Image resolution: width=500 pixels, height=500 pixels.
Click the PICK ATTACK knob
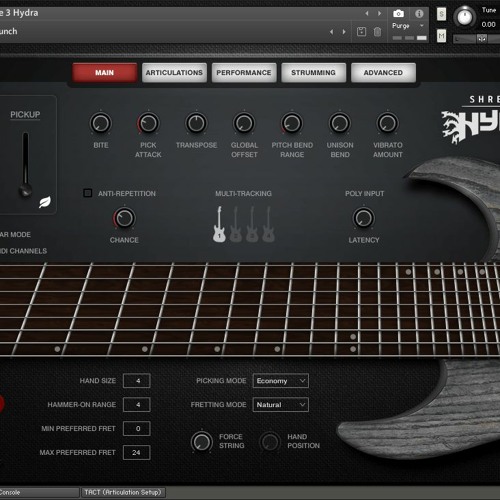point(148,123)
